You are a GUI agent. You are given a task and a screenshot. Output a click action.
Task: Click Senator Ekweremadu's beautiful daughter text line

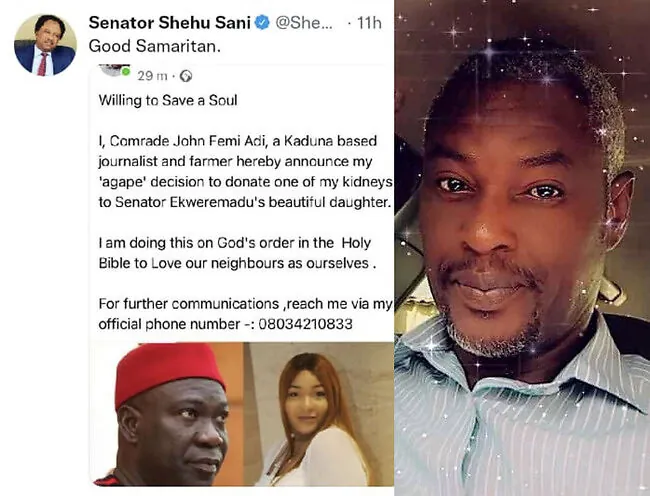point(245,202)
